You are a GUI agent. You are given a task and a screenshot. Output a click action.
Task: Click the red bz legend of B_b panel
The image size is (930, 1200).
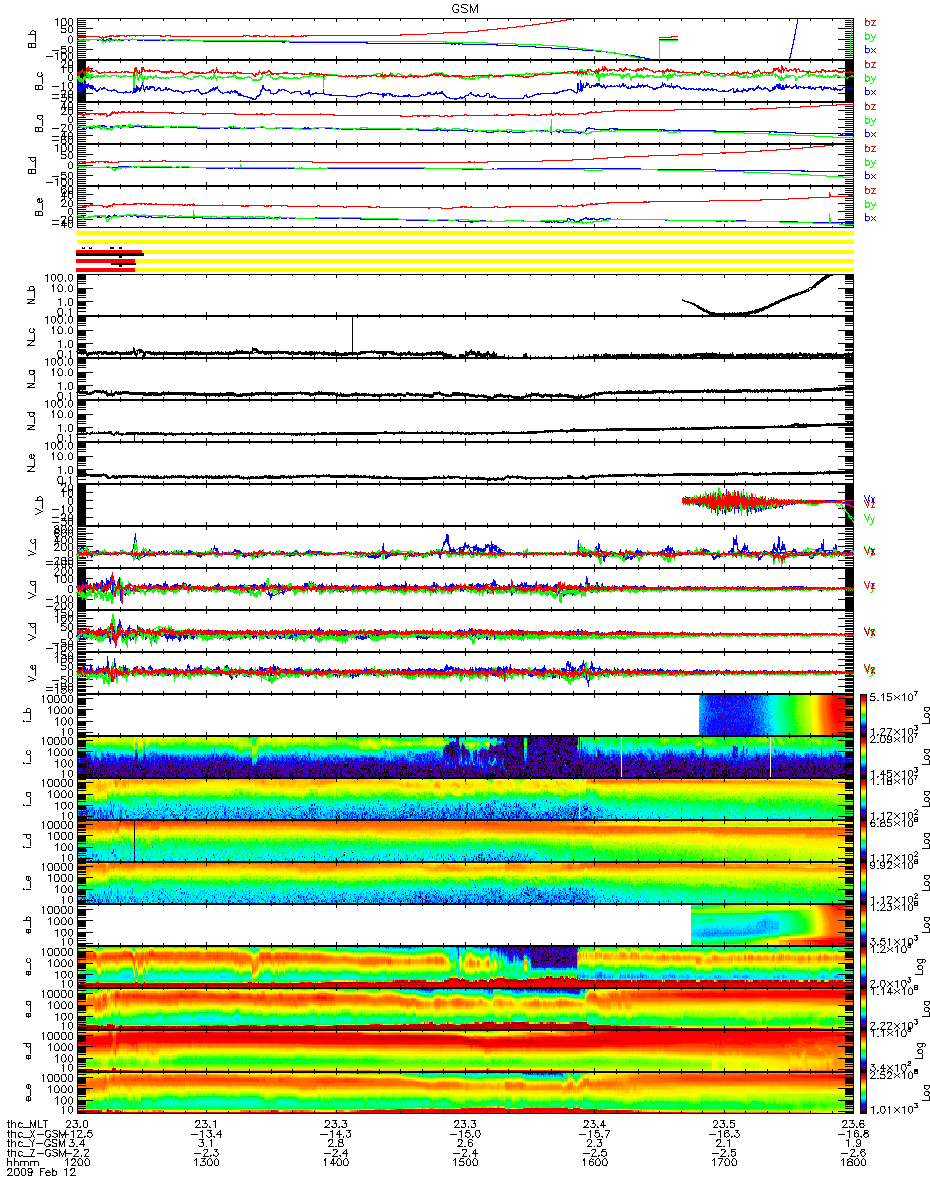[870, 22]
